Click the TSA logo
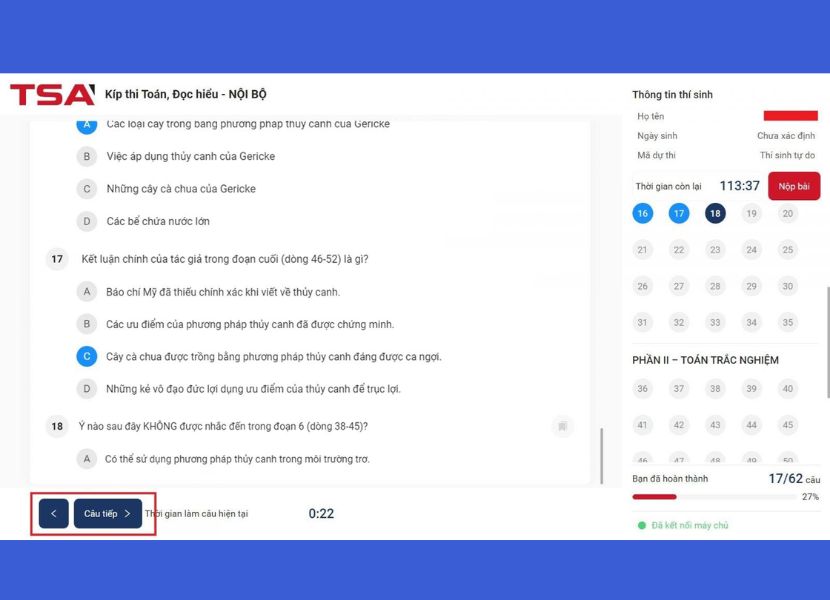 click(x=52, y=95)
